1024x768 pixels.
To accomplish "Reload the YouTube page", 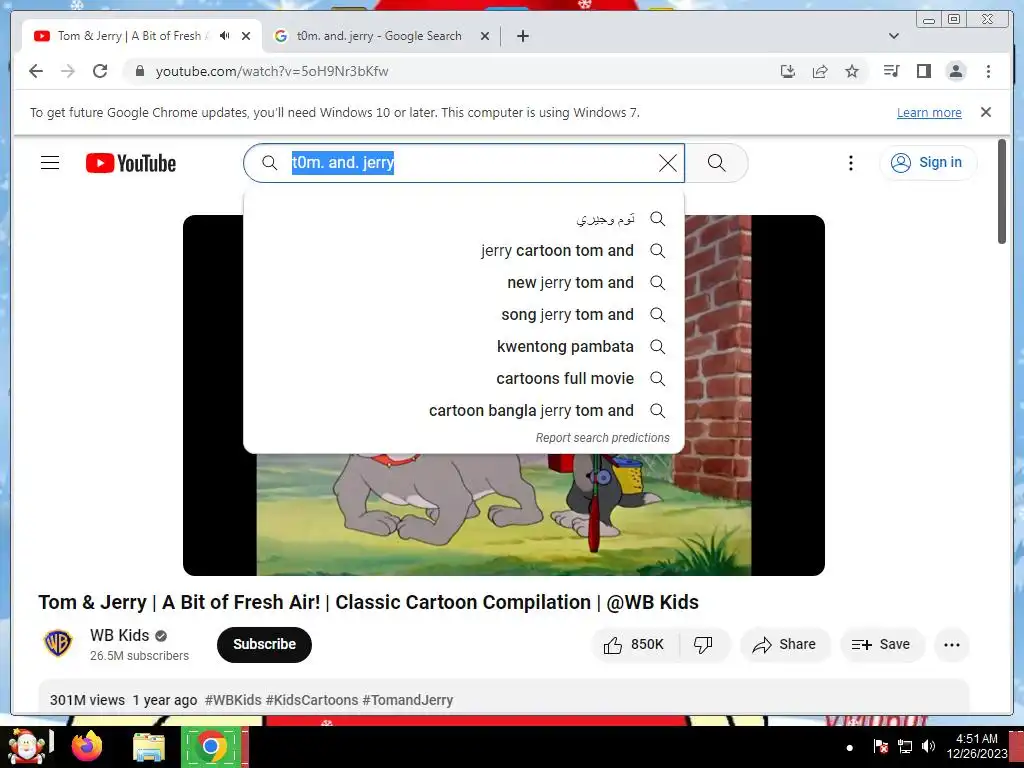I will (x=100, y=71).
